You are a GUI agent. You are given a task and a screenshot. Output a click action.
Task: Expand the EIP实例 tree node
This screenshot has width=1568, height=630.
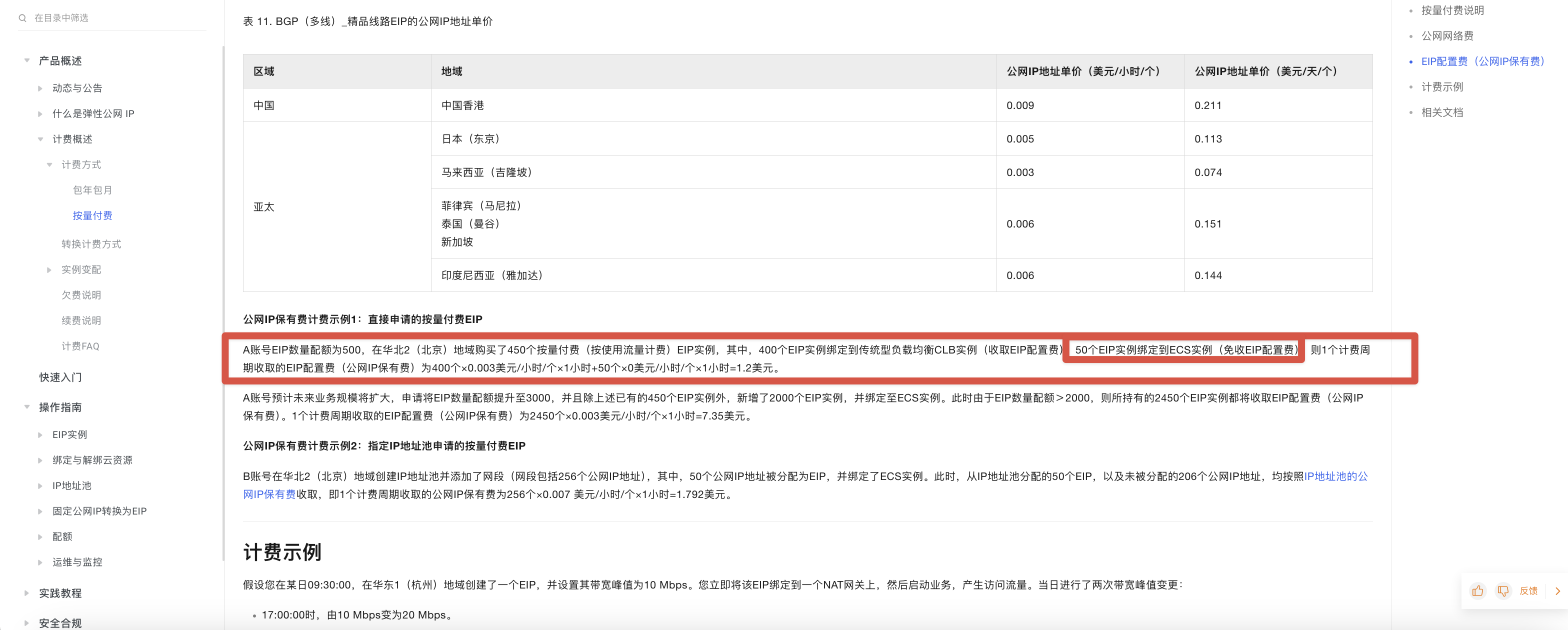click(40, 434)
